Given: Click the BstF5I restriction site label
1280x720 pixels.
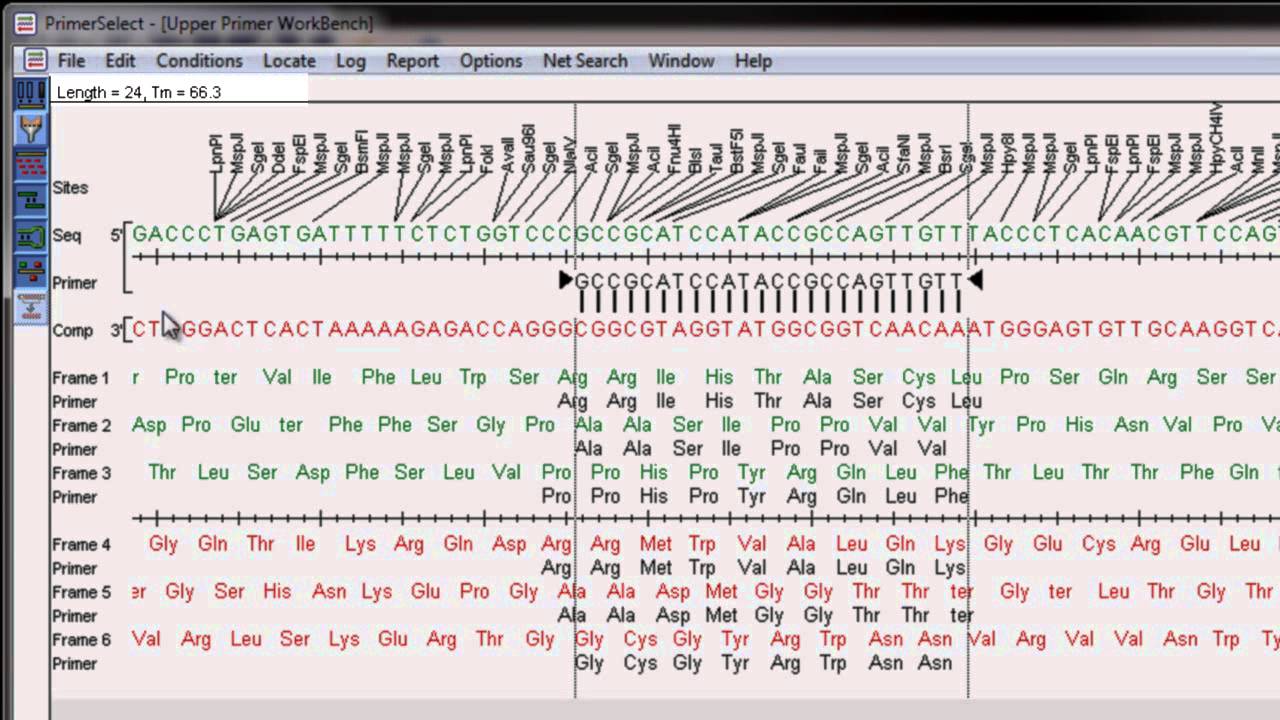Looking at the screenshot, I should 736,150.
